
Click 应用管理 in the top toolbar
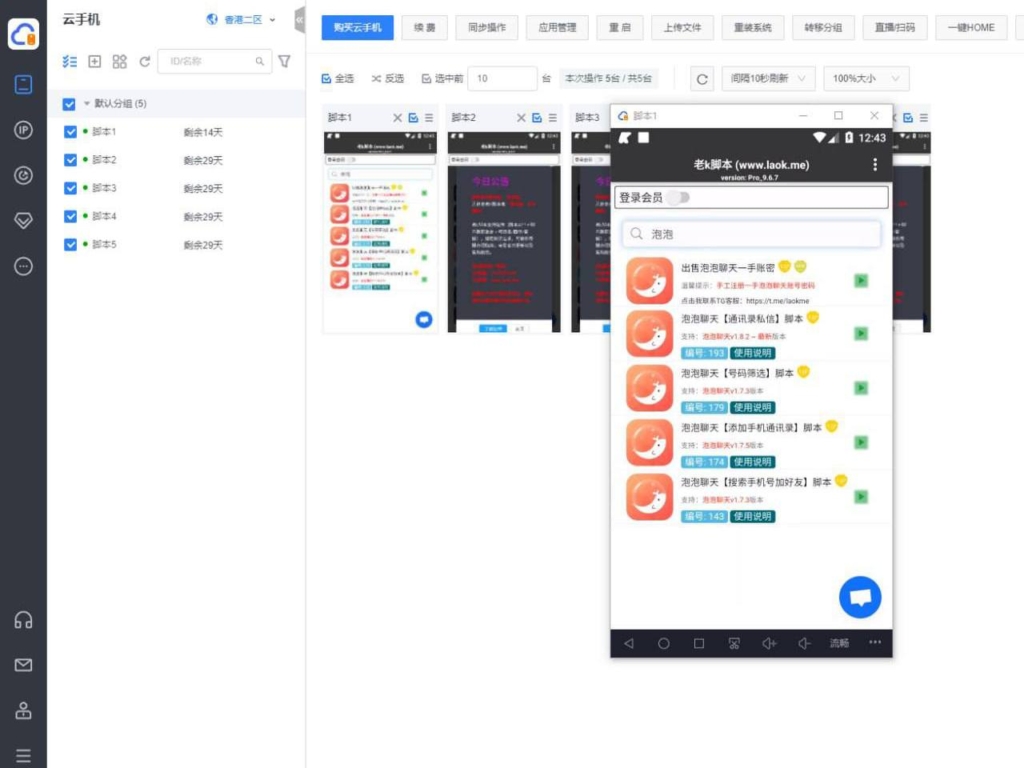[557, 28]
